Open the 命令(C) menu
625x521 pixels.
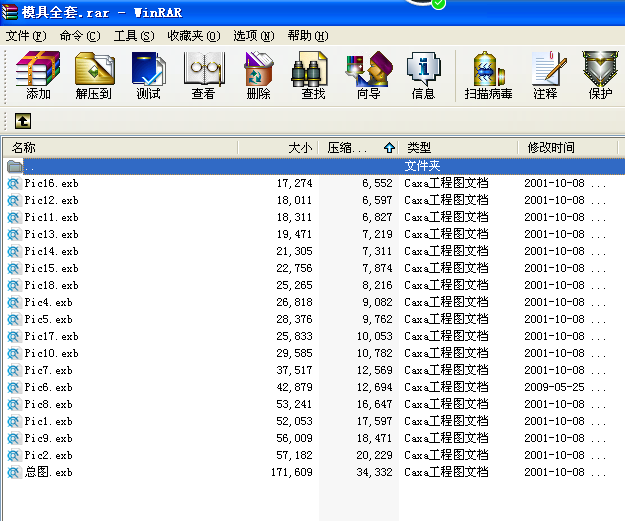(80, 36)
